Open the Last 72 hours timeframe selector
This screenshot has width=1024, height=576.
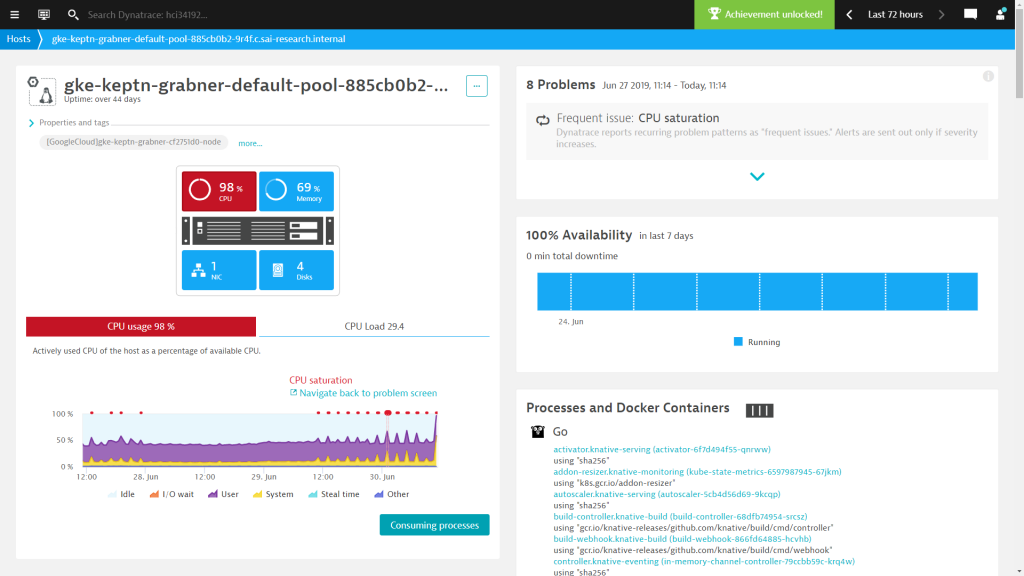pos(894,15)
